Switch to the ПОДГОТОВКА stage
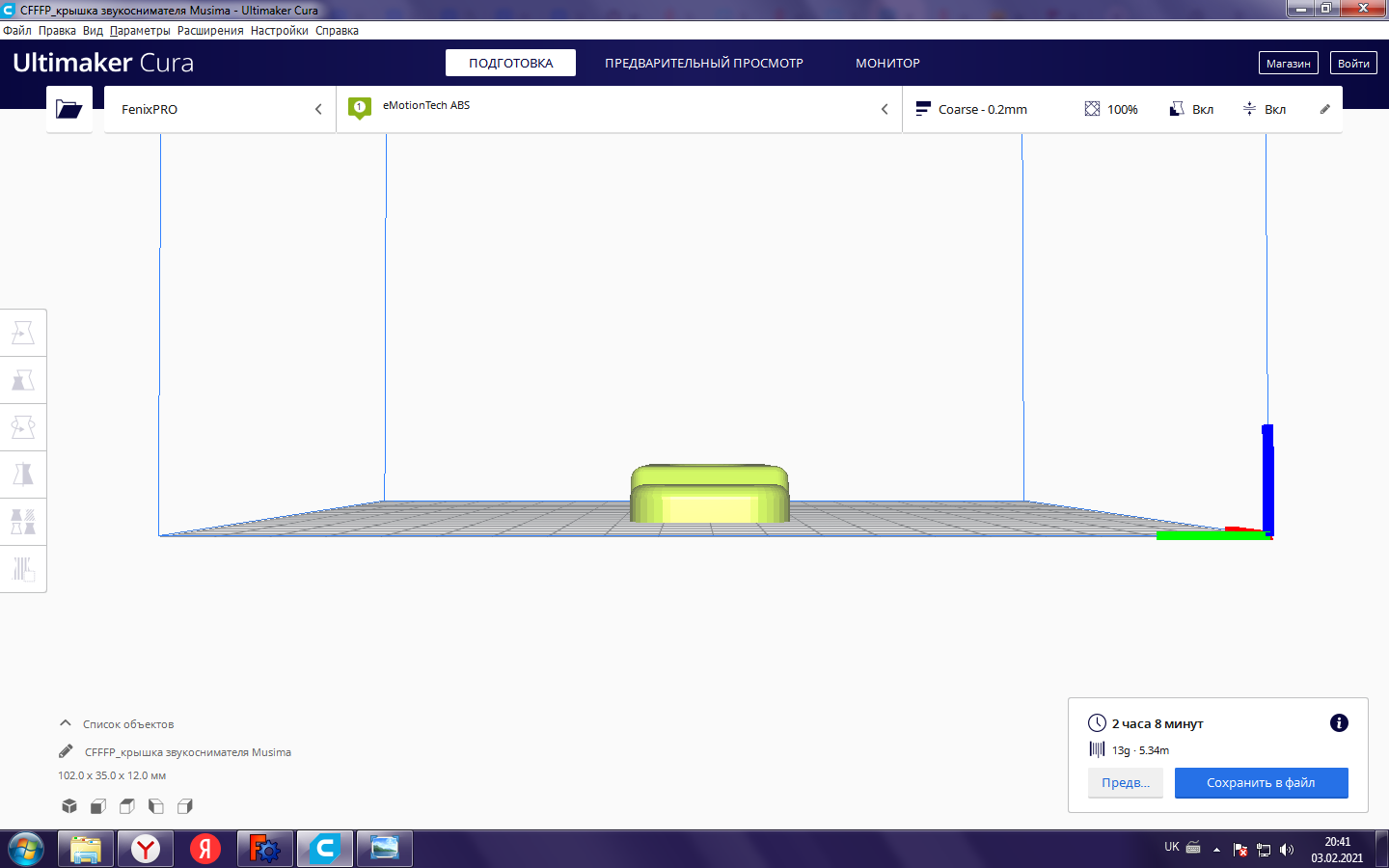Viewport: 1389px width, 868px height. (x=510, y=63)
